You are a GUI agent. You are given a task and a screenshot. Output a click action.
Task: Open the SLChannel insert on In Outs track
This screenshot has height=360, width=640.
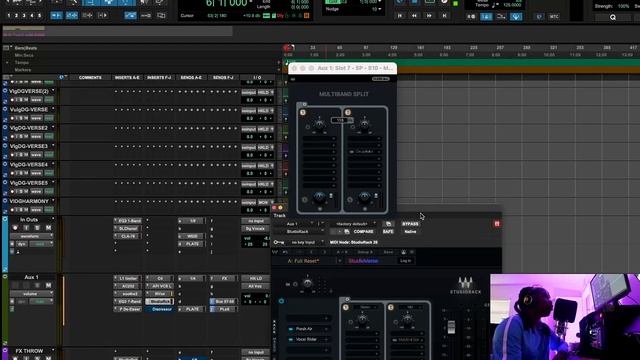point(128,229)
